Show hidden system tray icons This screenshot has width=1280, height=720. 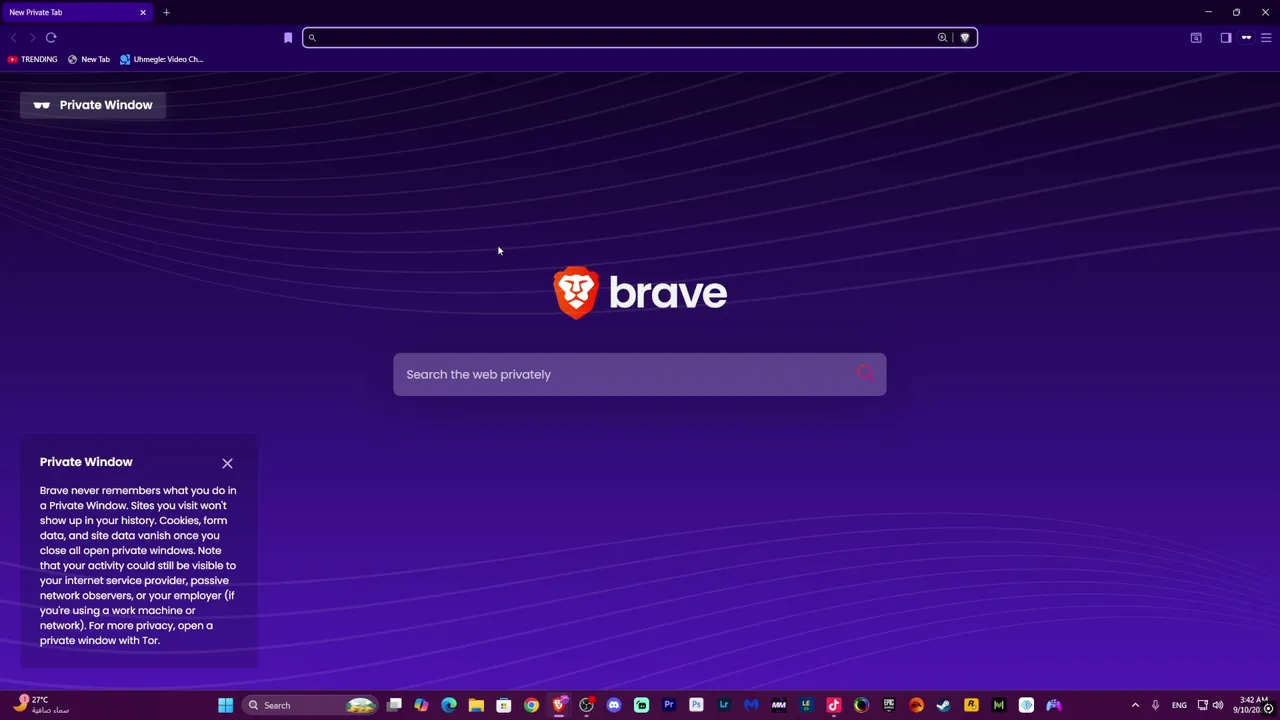[1135, 705]
